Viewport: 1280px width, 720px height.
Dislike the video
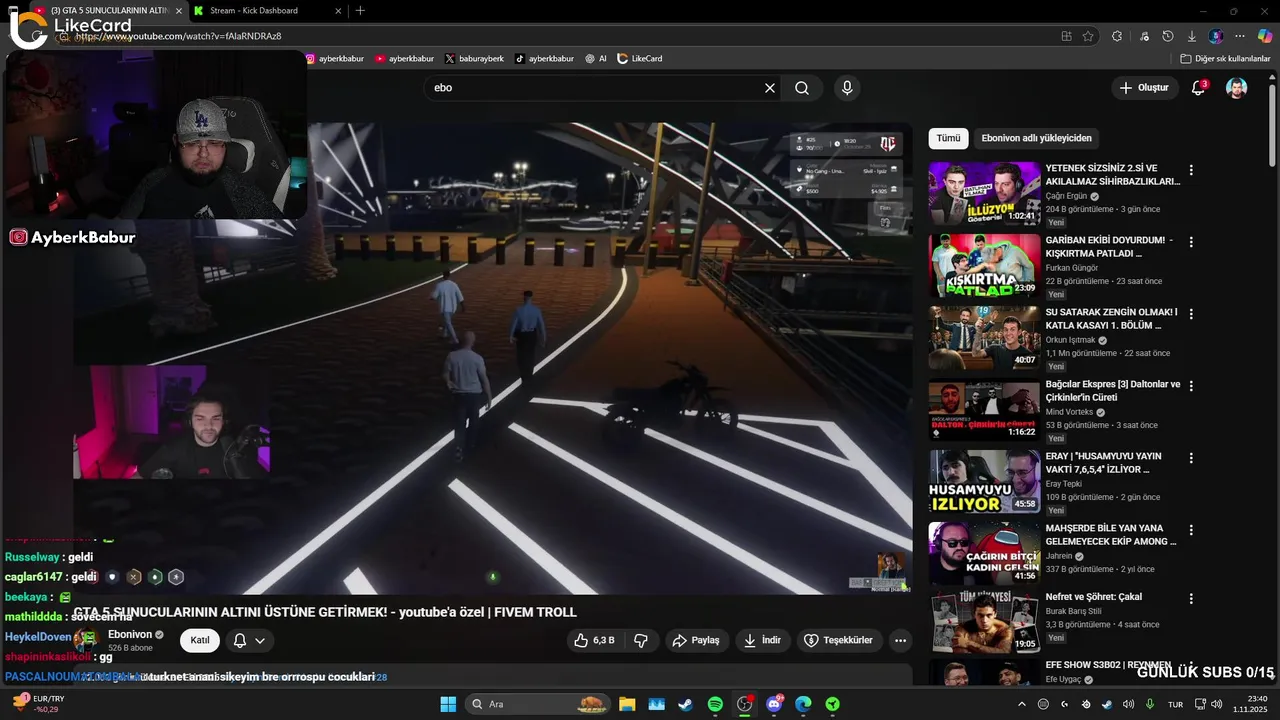[x=641, y=640]
